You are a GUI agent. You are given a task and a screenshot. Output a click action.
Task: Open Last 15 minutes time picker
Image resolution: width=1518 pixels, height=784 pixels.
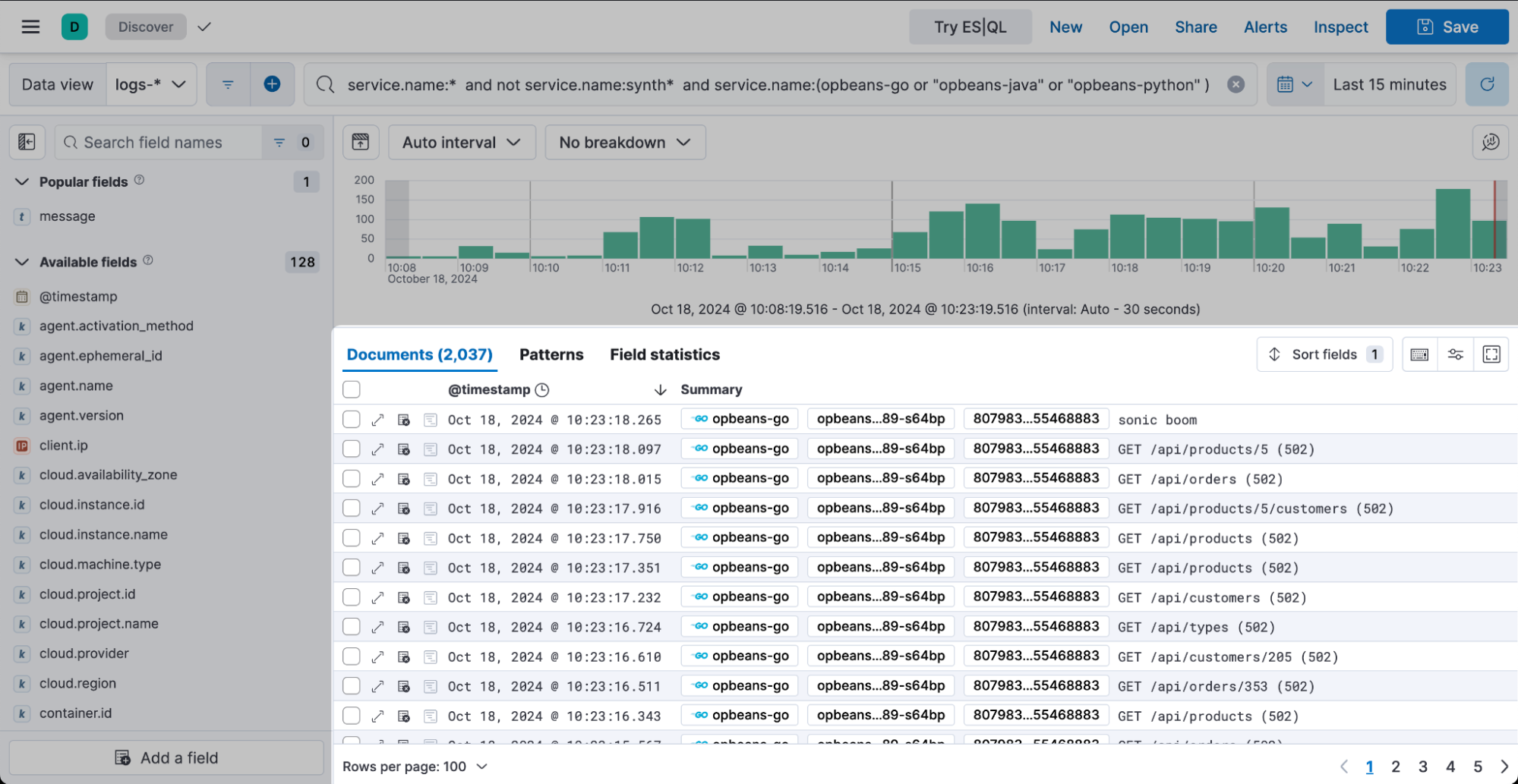[1390, 84]
